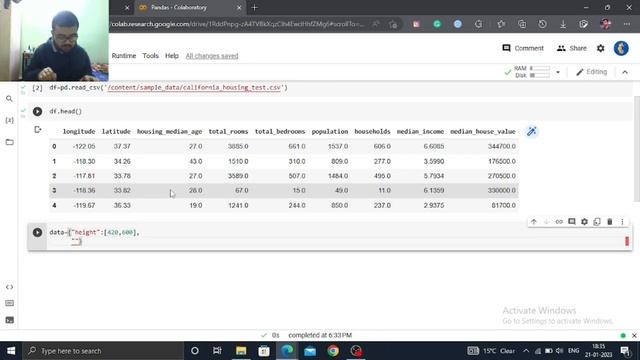The width and height of the screenshot is (640, 360).
Task: Move the cell down with the arrow icon
Action: point(547,222)
